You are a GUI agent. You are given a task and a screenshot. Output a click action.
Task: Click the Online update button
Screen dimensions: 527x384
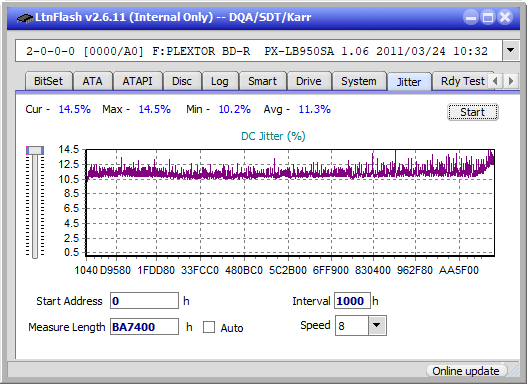465,371
